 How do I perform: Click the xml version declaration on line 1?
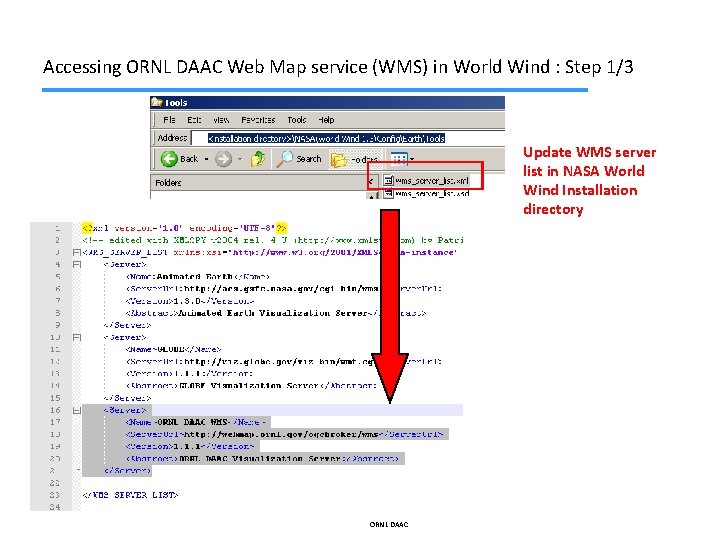tap(185, 228)
